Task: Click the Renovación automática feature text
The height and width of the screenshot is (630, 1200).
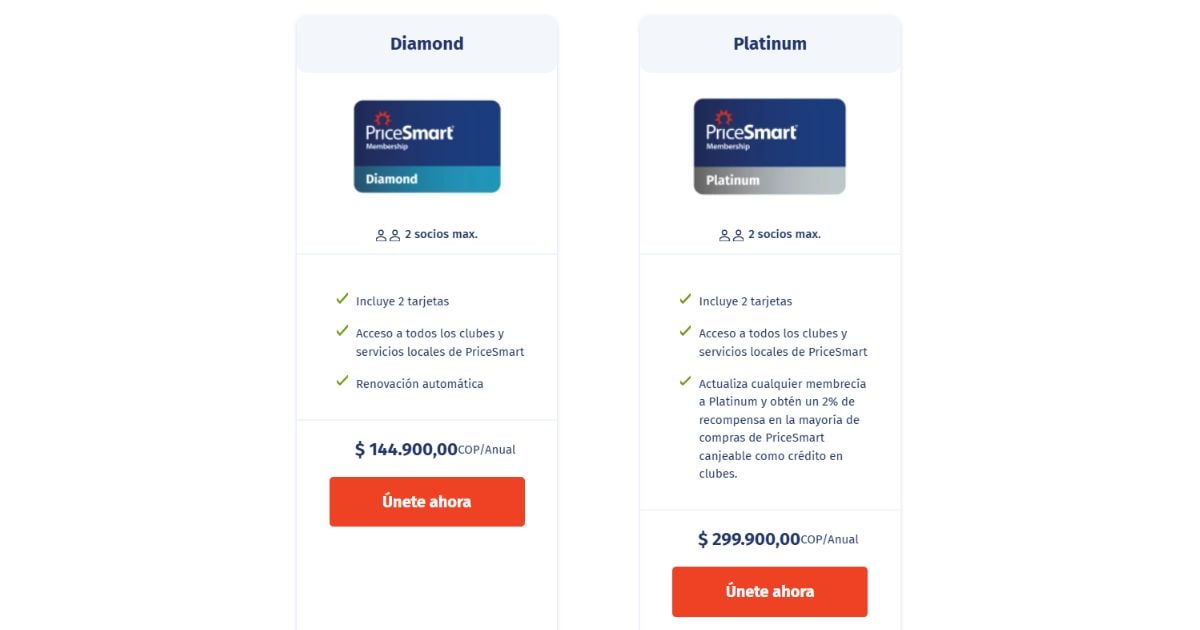Action: tap(419, 384)
